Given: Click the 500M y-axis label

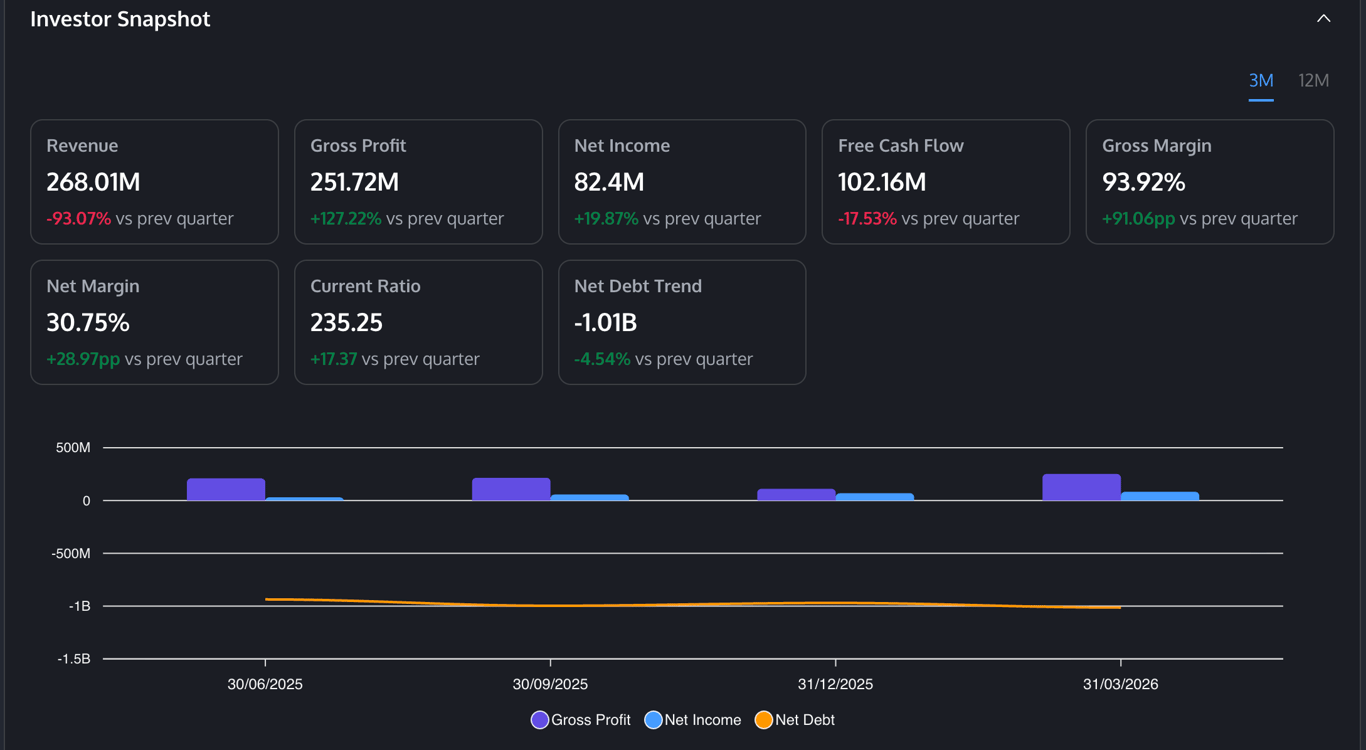Looking at the screenshot, I should point(73,448).
